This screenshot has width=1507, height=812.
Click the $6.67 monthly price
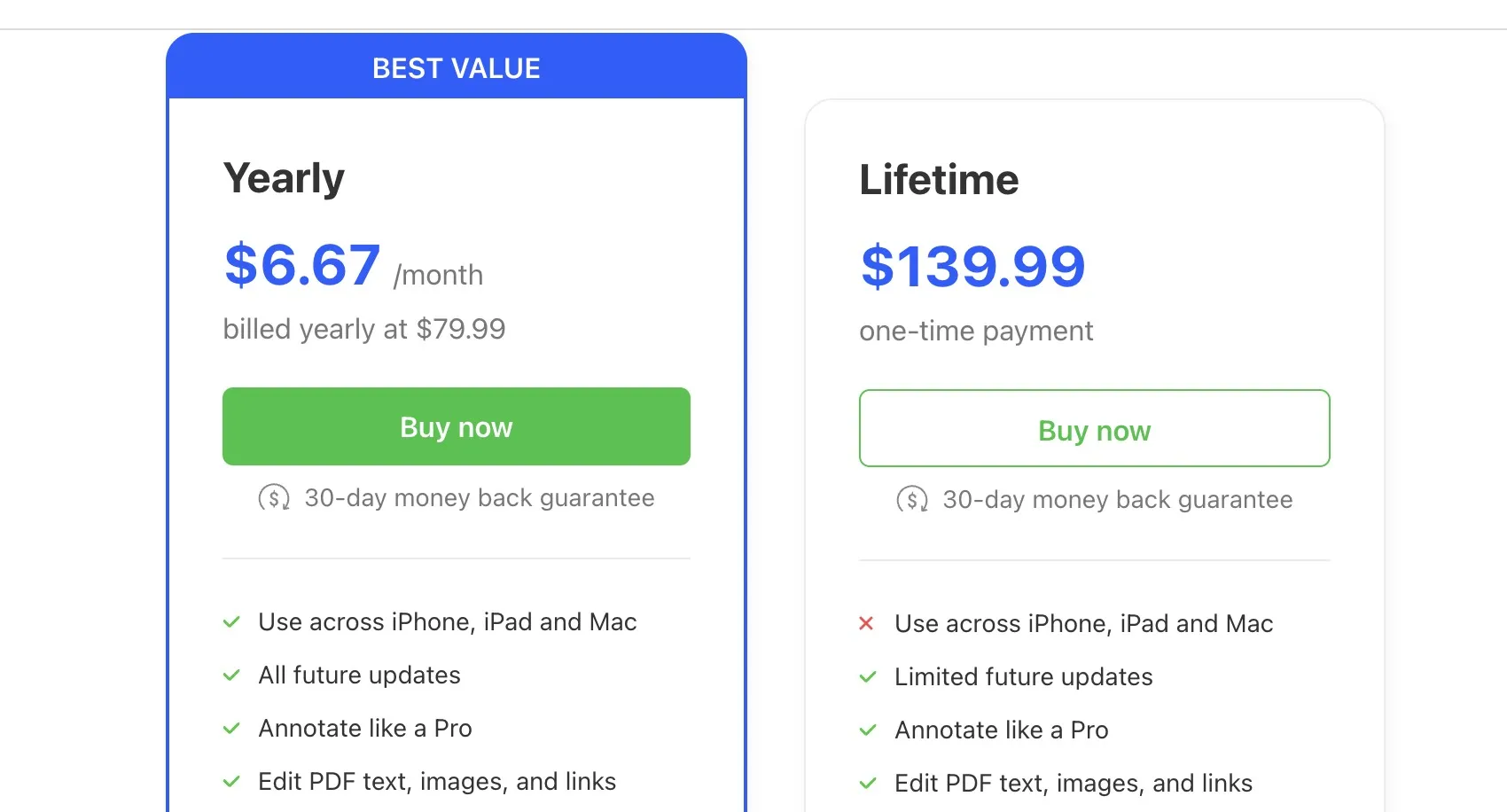tap(302, 265)
